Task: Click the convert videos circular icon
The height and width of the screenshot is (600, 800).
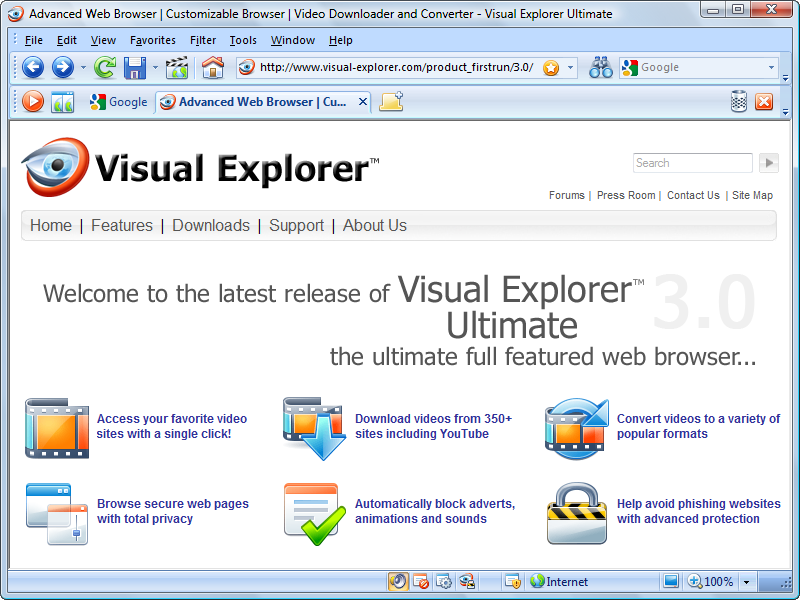Action: 577,429
